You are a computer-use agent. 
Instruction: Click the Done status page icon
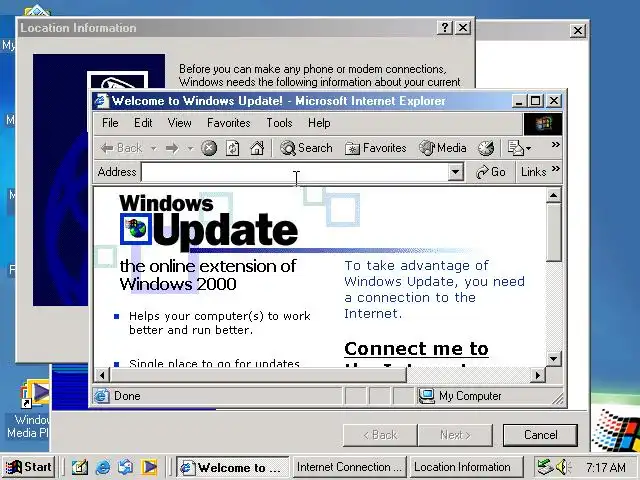pos(101,396)
